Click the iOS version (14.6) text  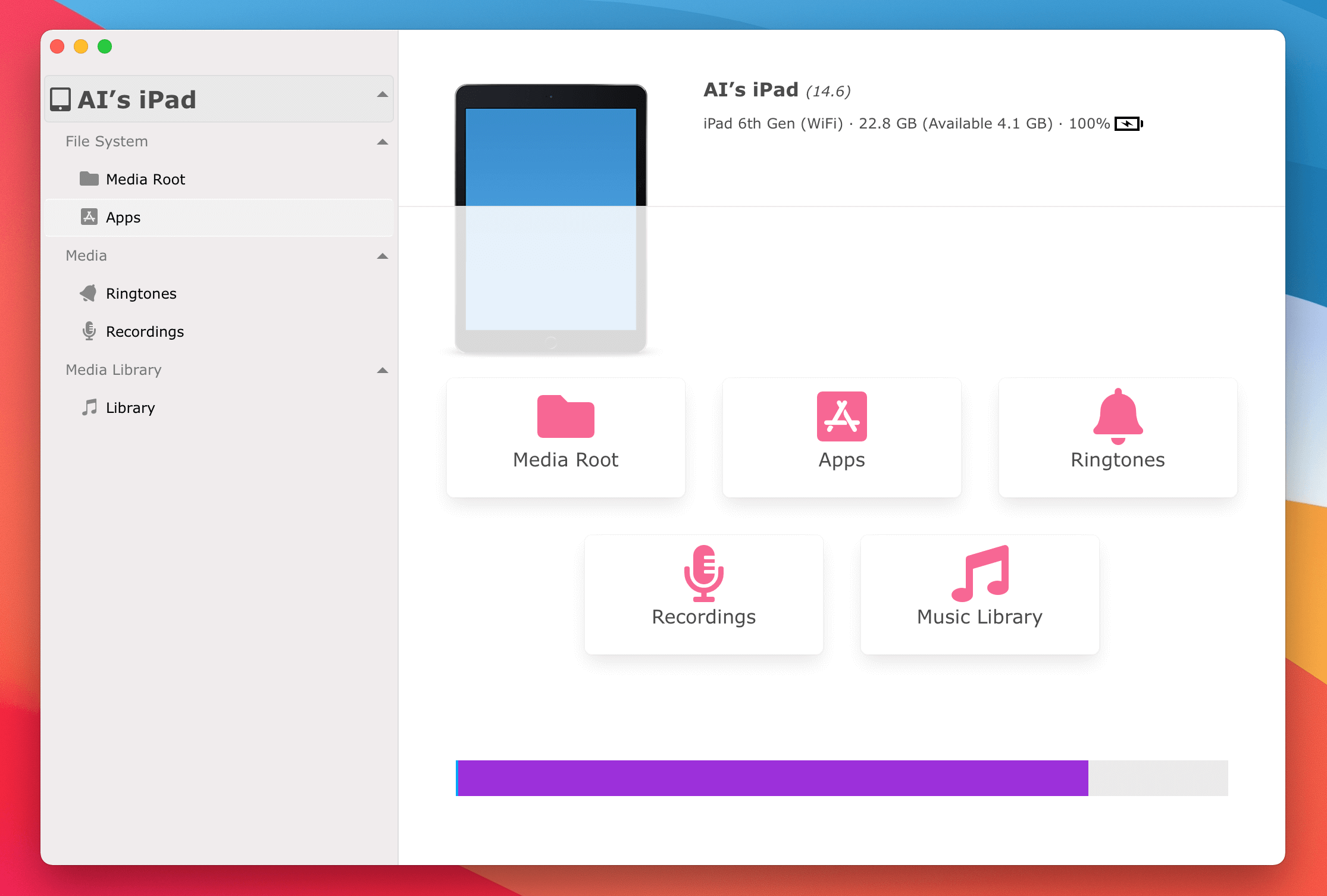click(828, 91)
